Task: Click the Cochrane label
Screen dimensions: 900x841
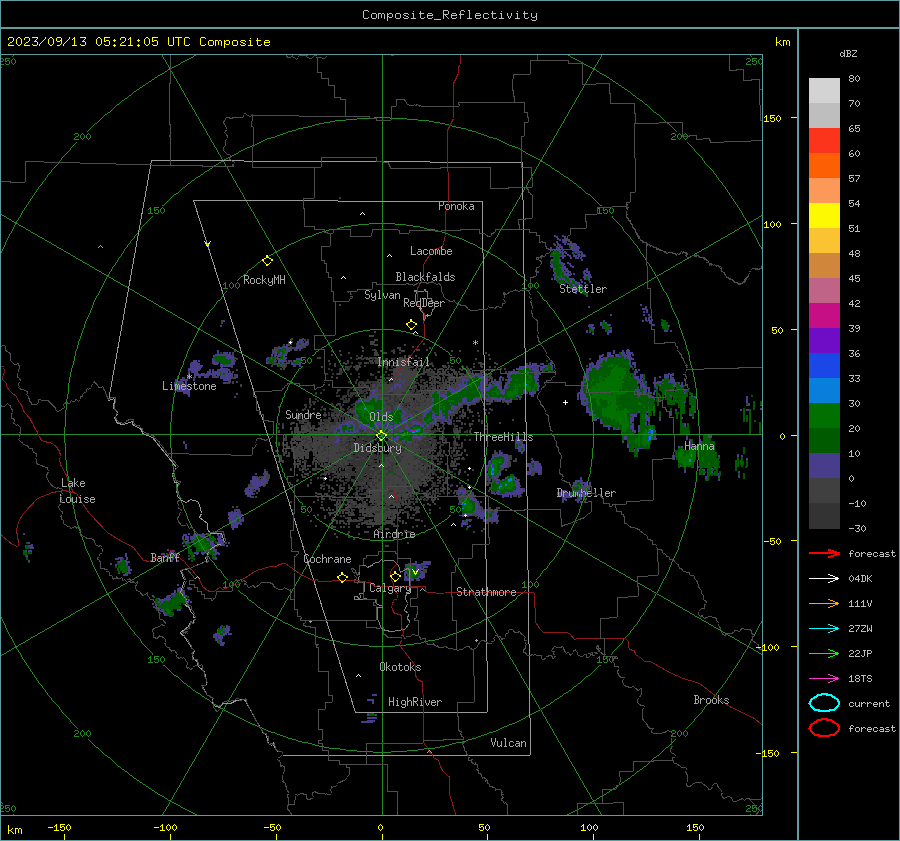Action: 327,559
